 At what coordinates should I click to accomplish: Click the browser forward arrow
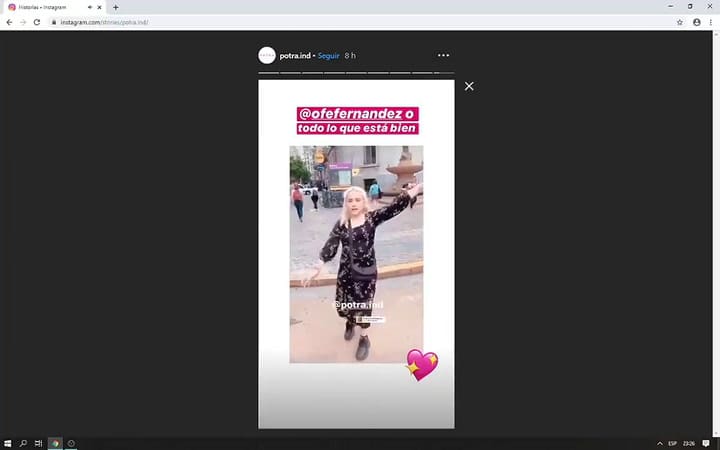(x=23, y=22)
